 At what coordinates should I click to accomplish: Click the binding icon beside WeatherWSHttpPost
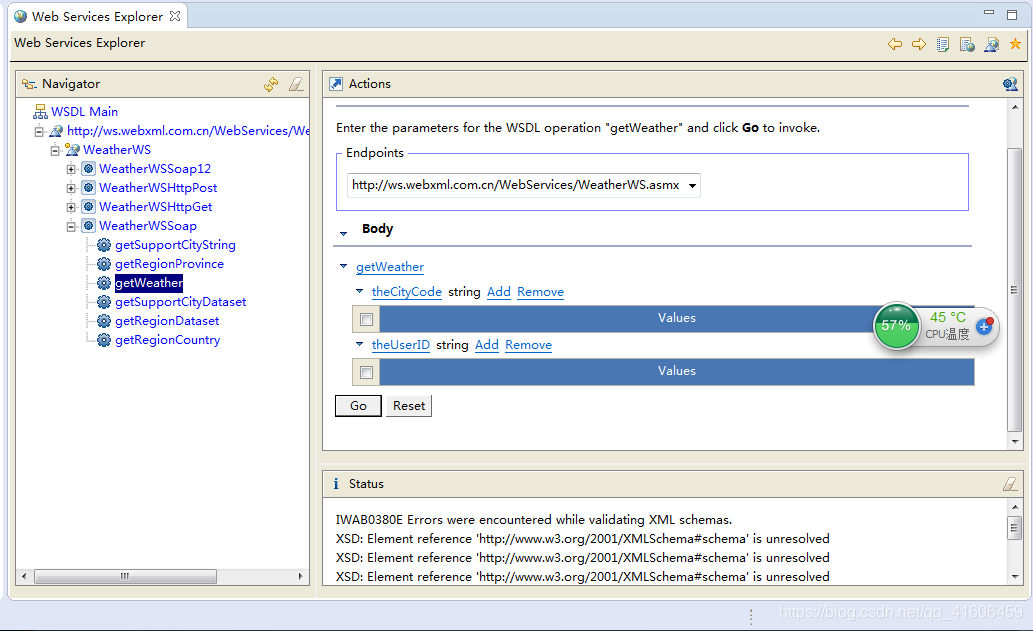tap(88, 188)
